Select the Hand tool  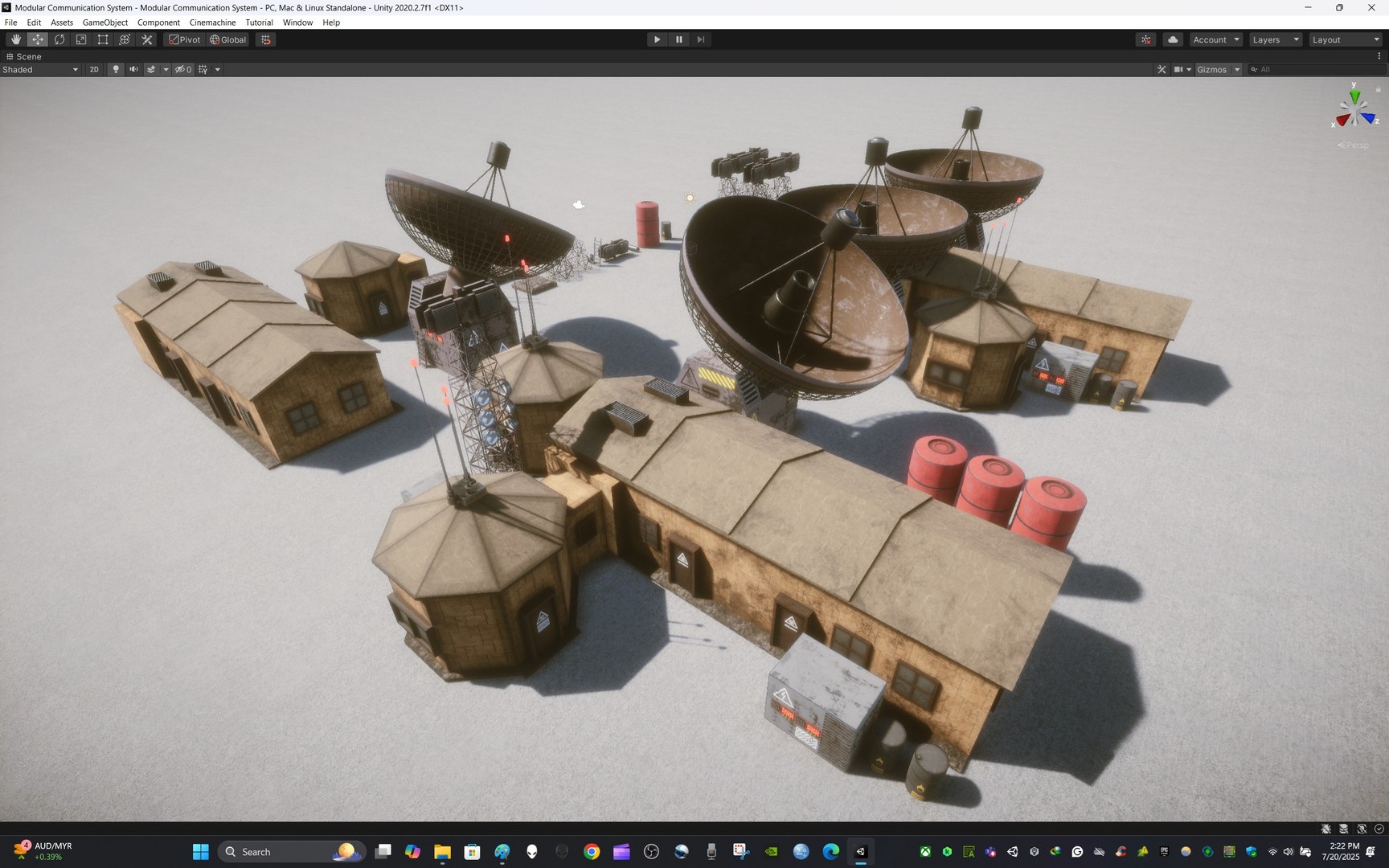coord(16,39)
